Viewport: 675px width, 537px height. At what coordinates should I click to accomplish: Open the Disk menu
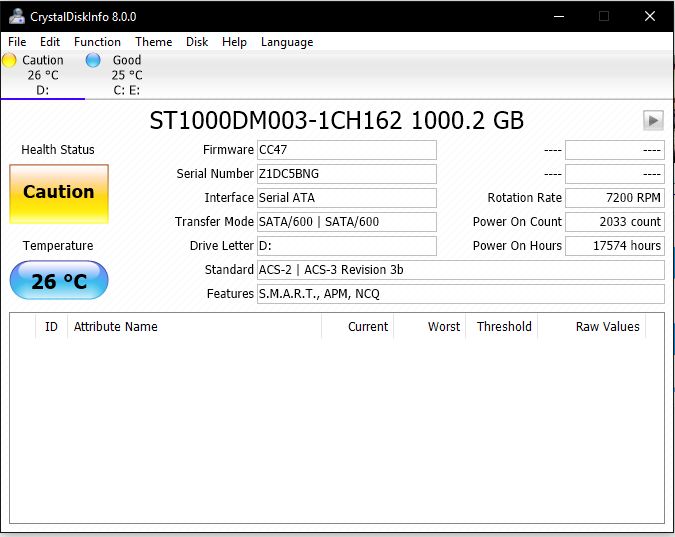pos(197,42)
